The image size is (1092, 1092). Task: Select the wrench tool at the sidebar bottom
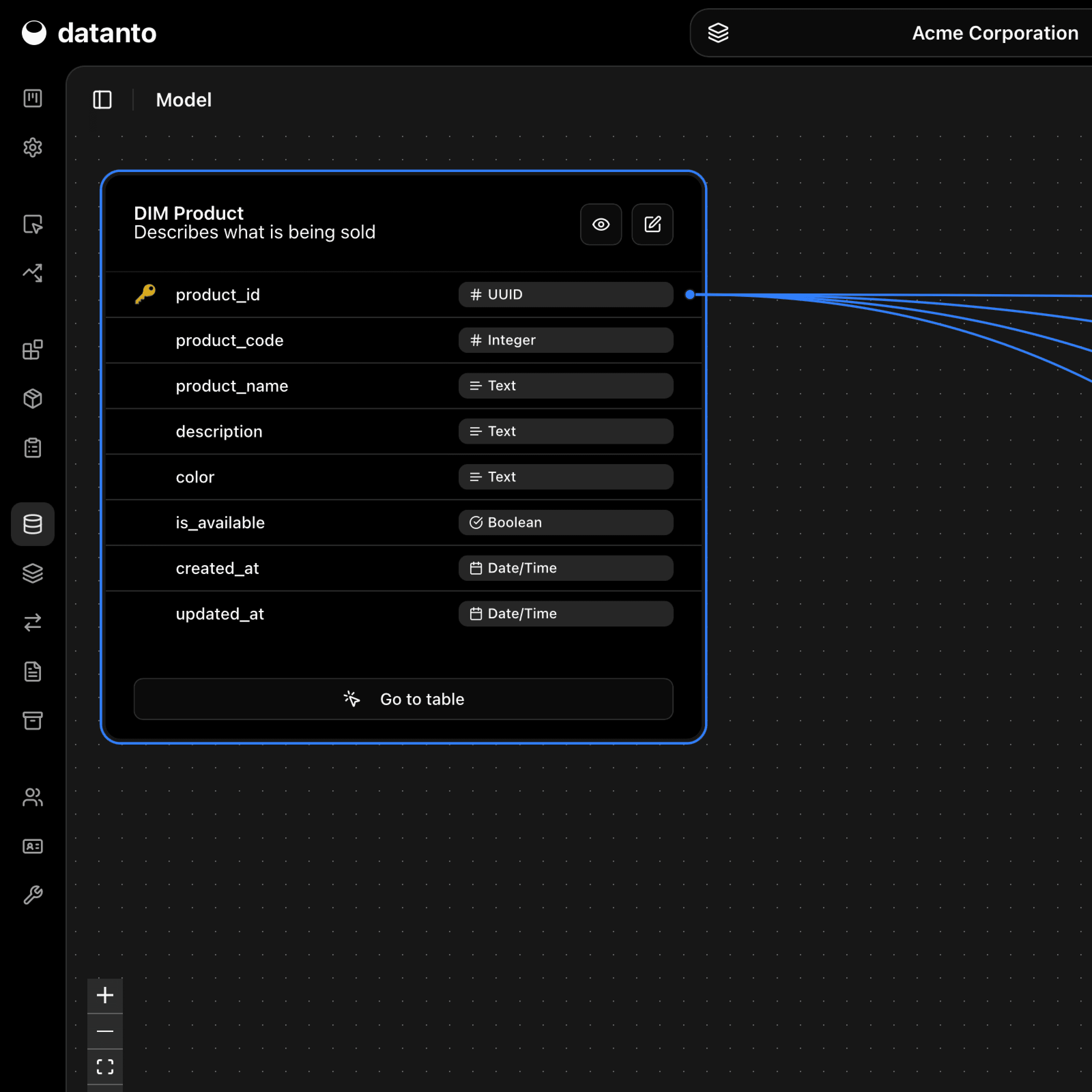[33, 894]
